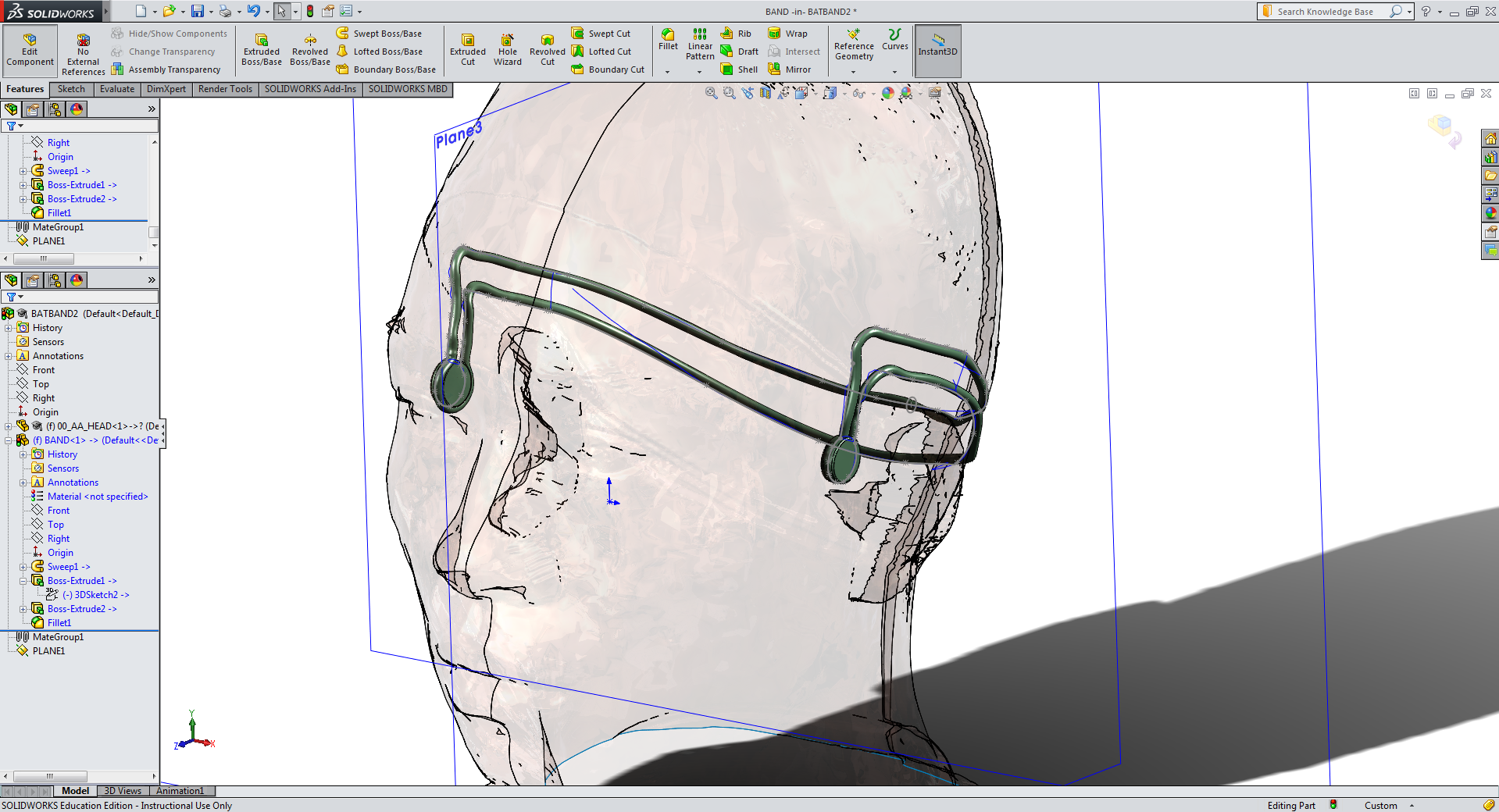Switch to the Sketch tab
Screen dimensions: 1499x812
click(71, 89)
